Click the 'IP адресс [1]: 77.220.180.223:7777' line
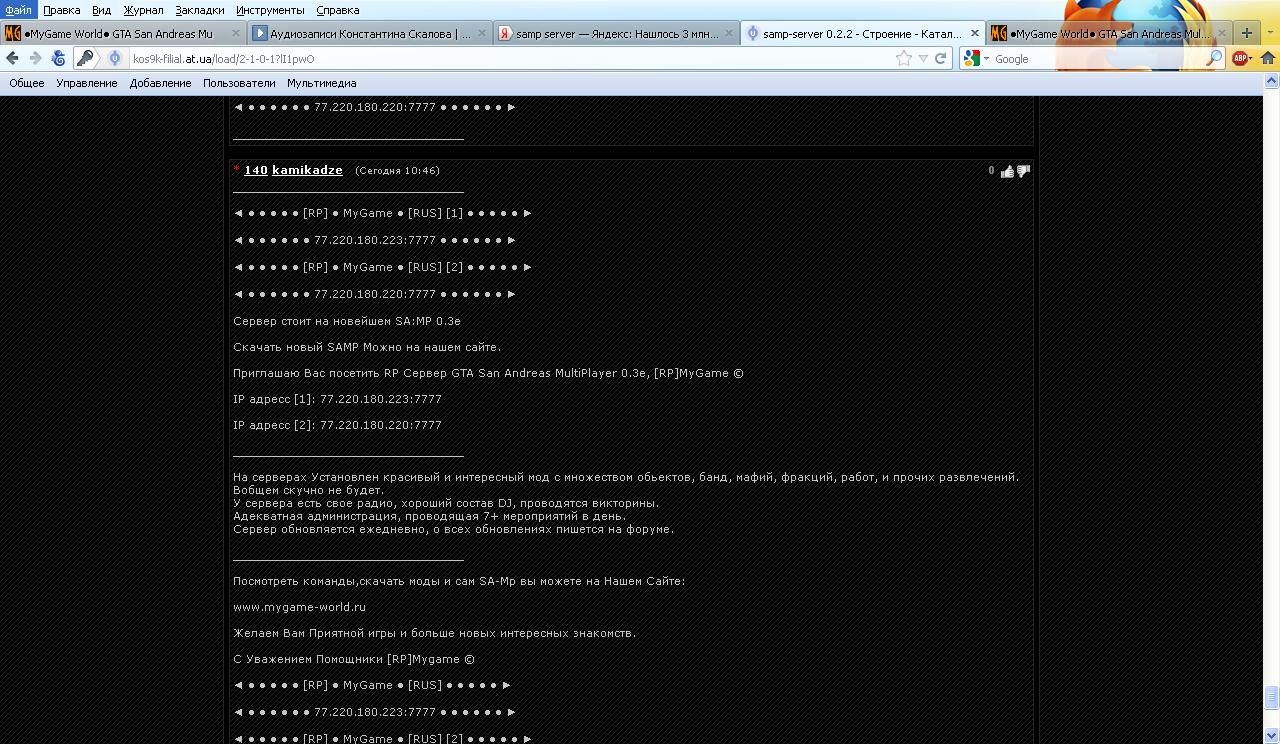The width and height of the screenshot is (1280, 744). [337, 399]
